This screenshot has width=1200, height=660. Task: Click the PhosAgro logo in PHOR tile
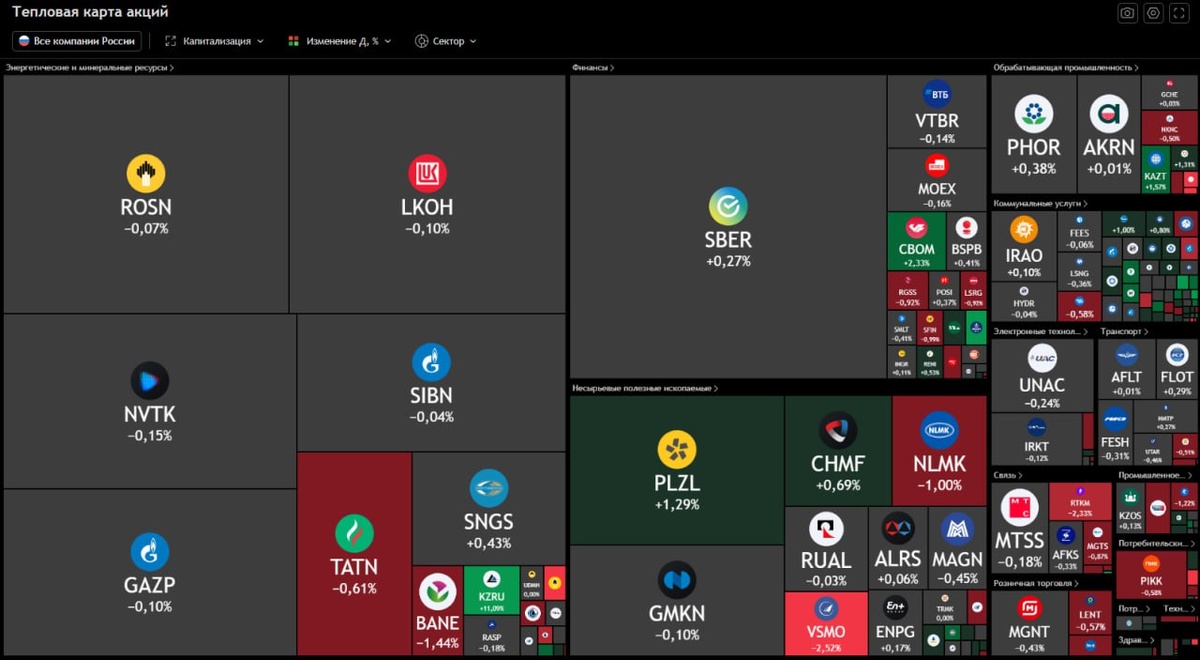tap(1033, 115)
